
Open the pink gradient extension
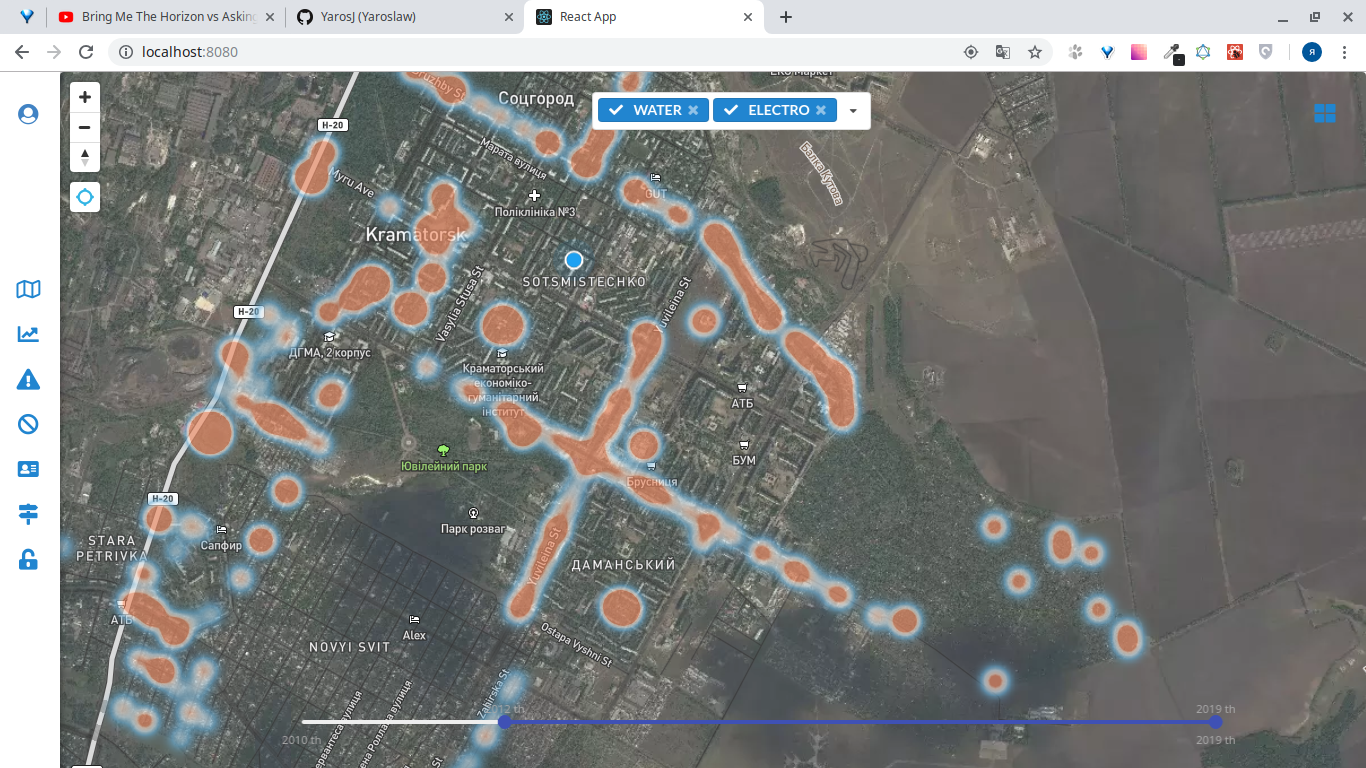click(x=1139, y=52)
